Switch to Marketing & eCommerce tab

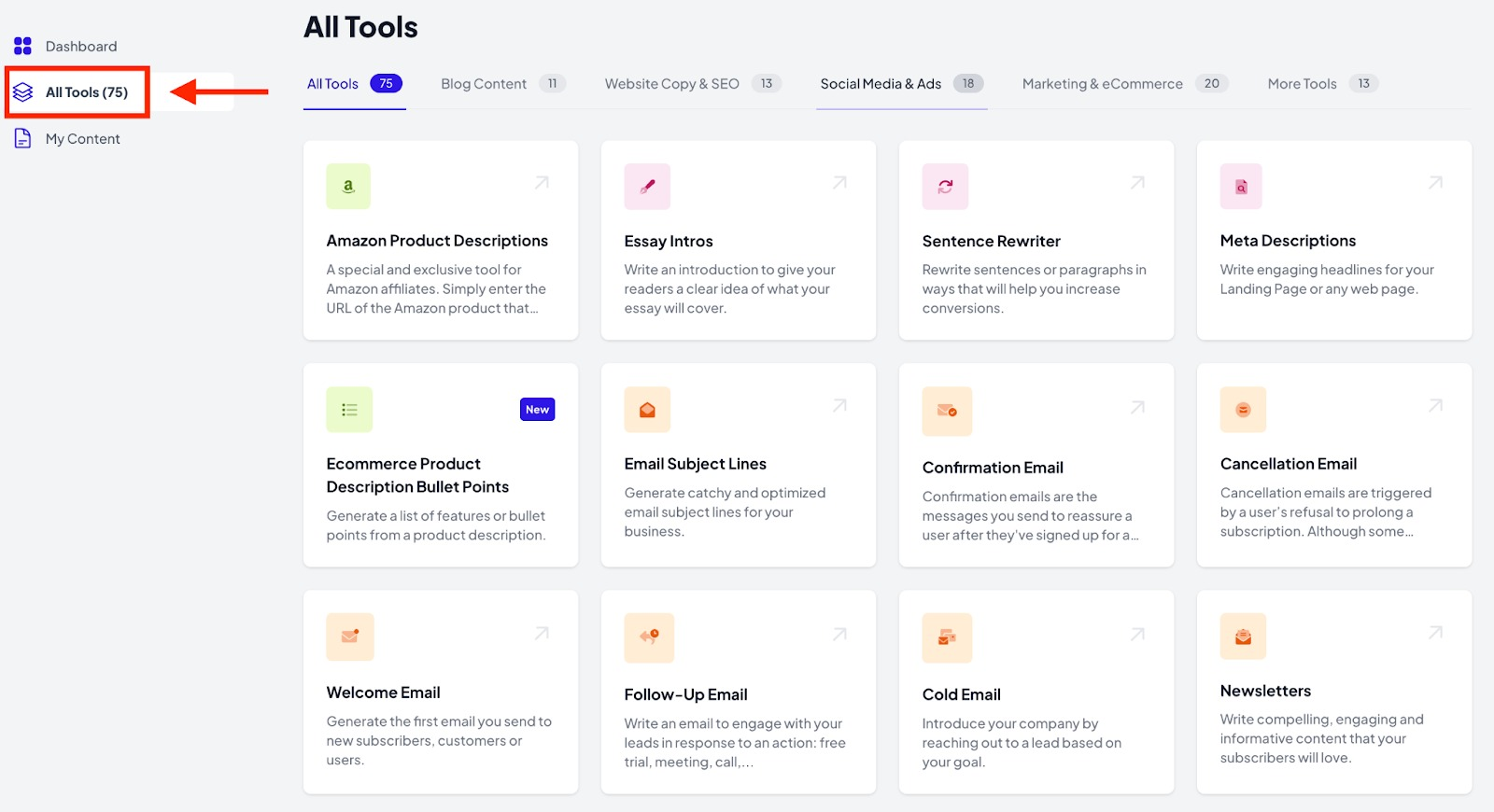pos(1102,84)
